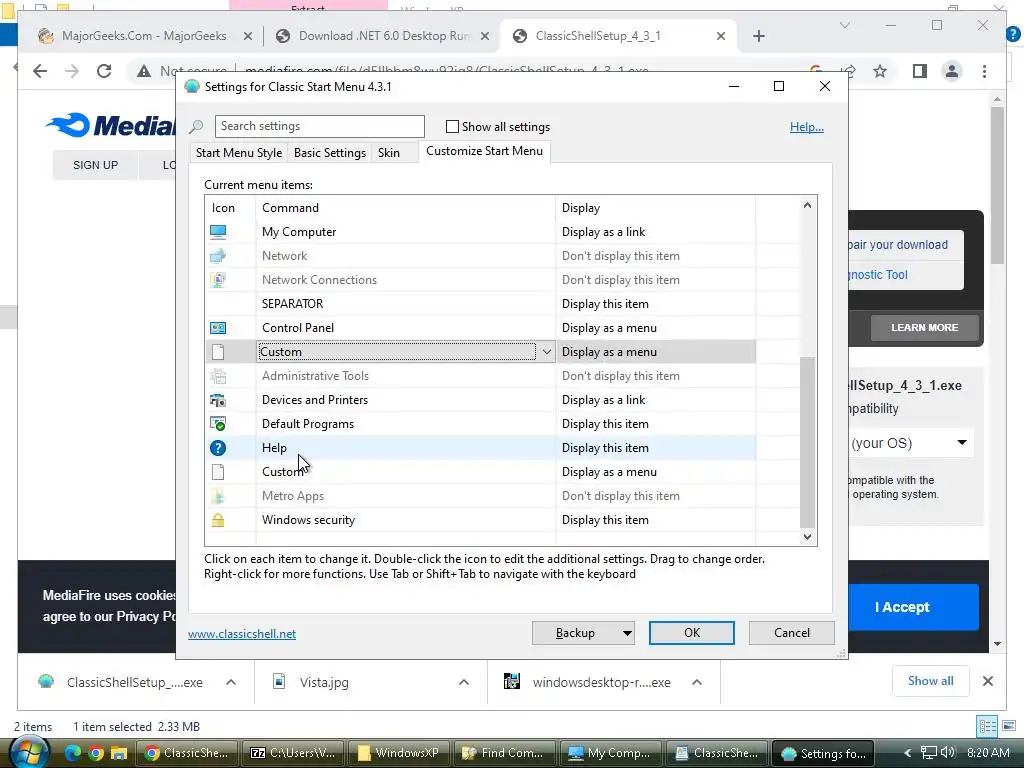Switch to MajorGeeks.Com browser tab
The image size is (1024, 768).
point(144,36)
